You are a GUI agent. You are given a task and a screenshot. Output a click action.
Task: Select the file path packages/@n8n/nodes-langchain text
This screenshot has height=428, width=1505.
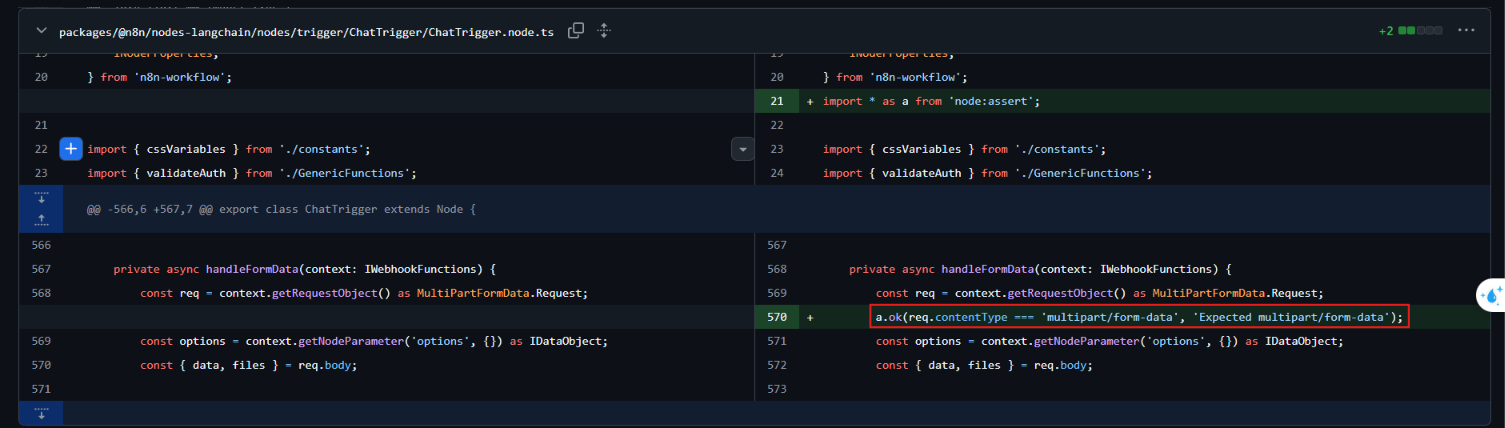[308, 32]
